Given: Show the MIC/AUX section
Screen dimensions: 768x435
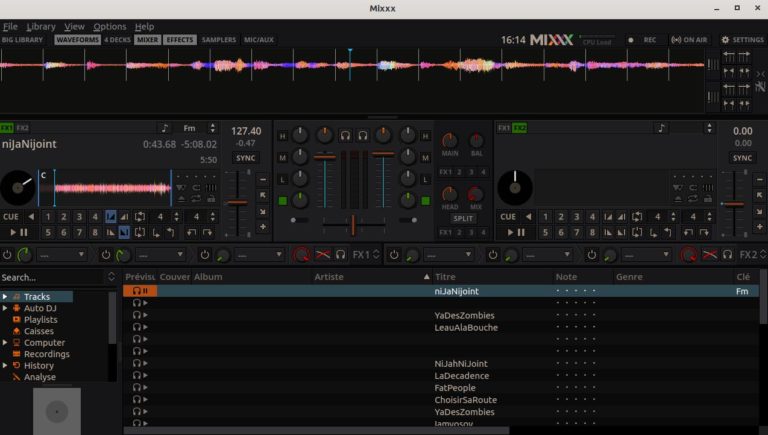Looking at the screenshot, I should click(x=259, y=40).
